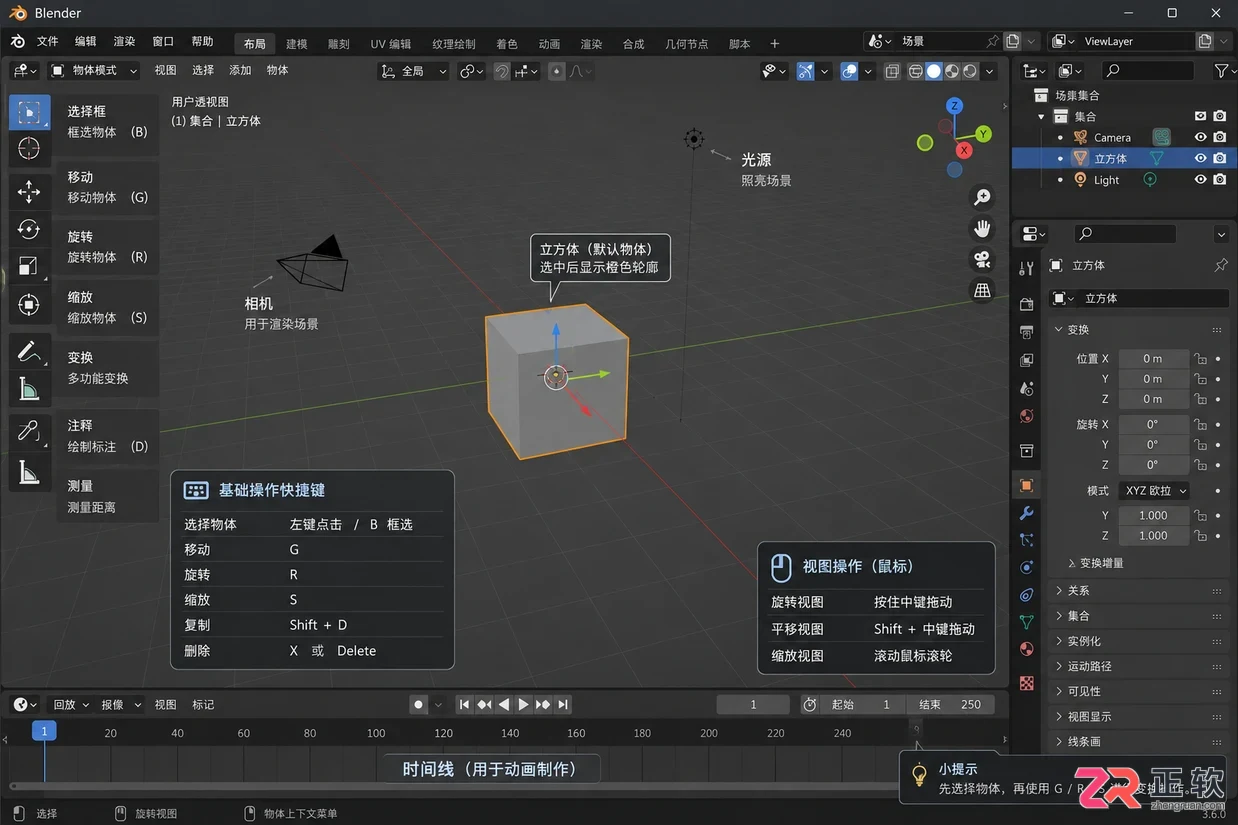Click the current frame marker at 1
Screen dimensions: 1238x825
44,732
